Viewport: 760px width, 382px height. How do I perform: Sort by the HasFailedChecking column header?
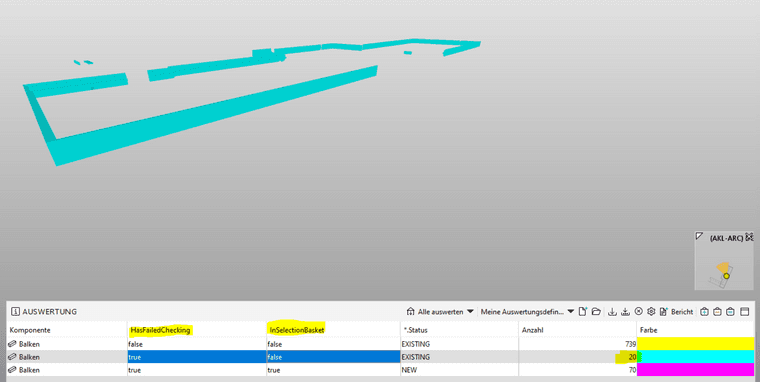pos(197,330)
